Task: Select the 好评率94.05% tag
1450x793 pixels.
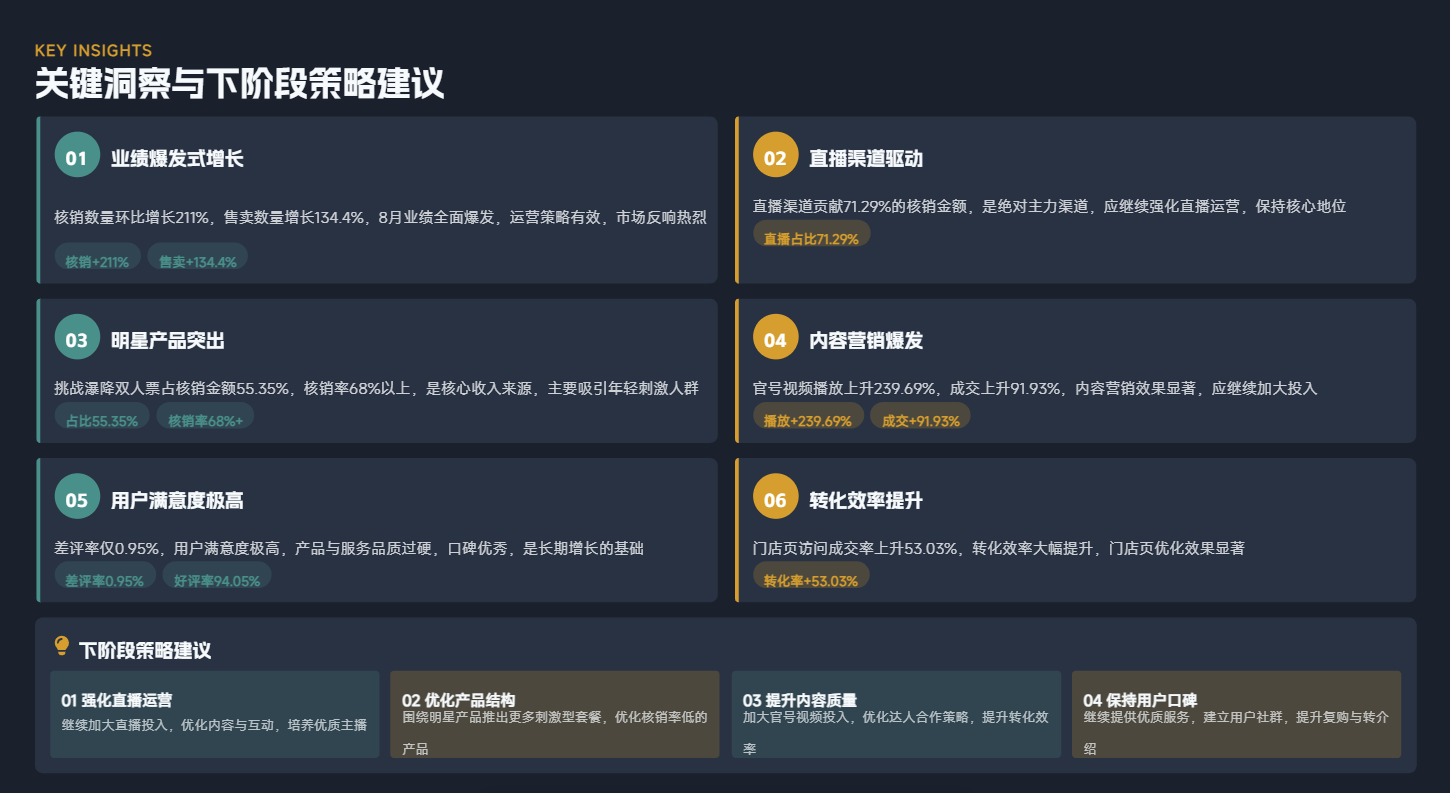Action: tap(217, 577)
